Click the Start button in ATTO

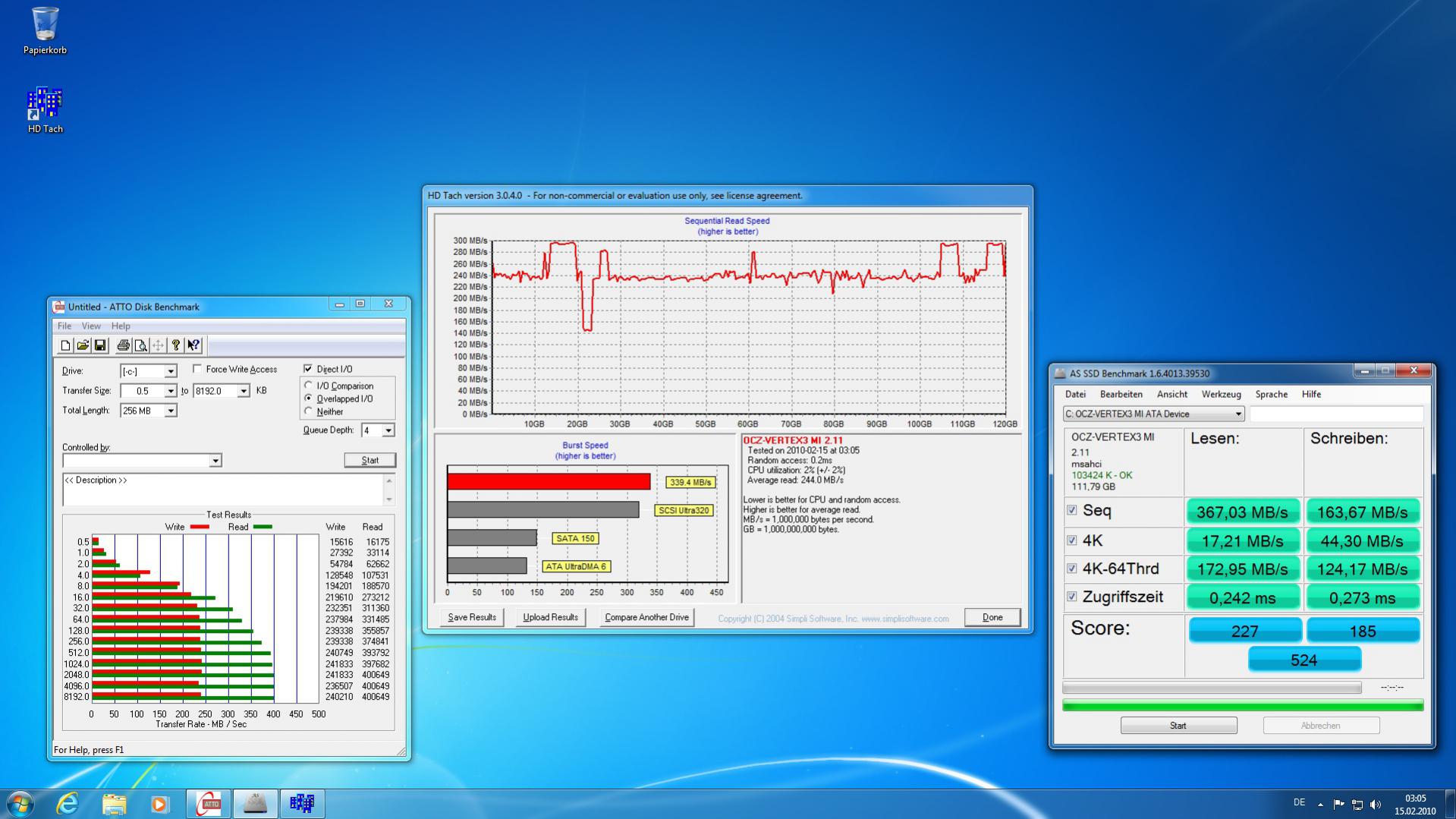click(370, 460)
